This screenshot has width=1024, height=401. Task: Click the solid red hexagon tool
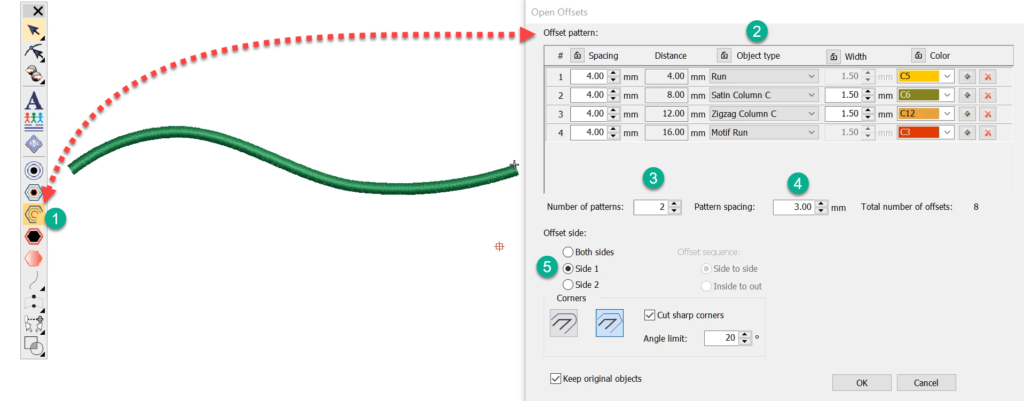point(34,236)
